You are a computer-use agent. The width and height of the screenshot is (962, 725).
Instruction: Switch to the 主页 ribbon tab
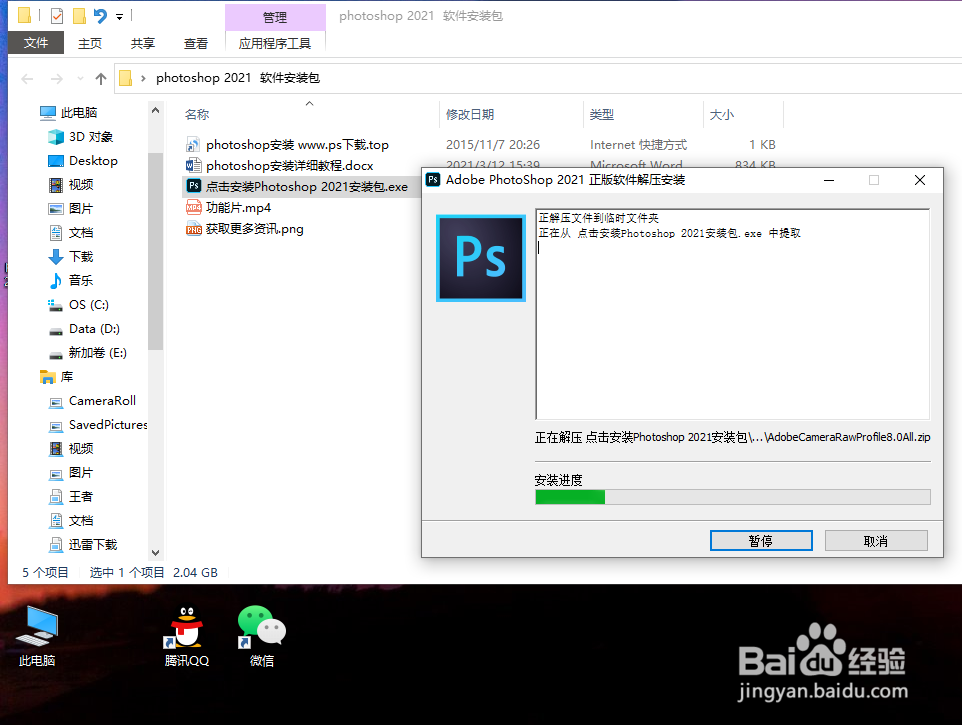click(90, 43)
